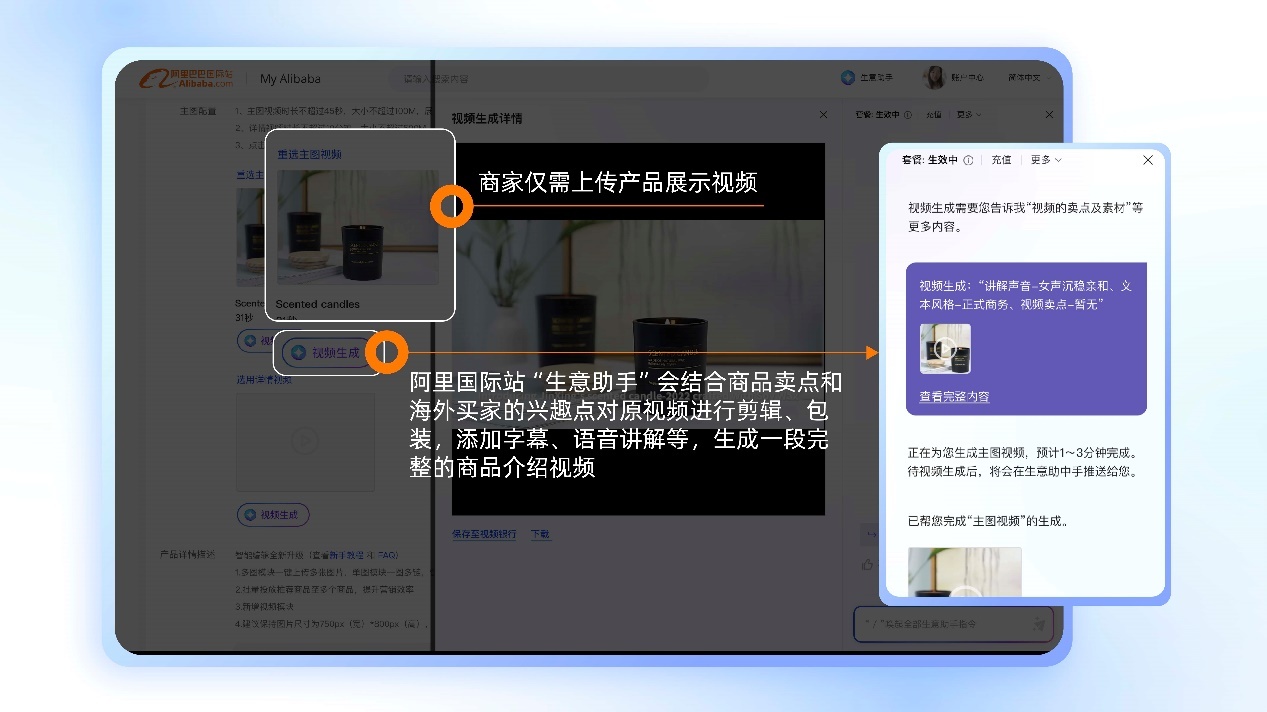Viewport: 1267px width, 712px height.
Task: Open the generated 主图视频 thumbnail
Action: (x=964, y=572)
